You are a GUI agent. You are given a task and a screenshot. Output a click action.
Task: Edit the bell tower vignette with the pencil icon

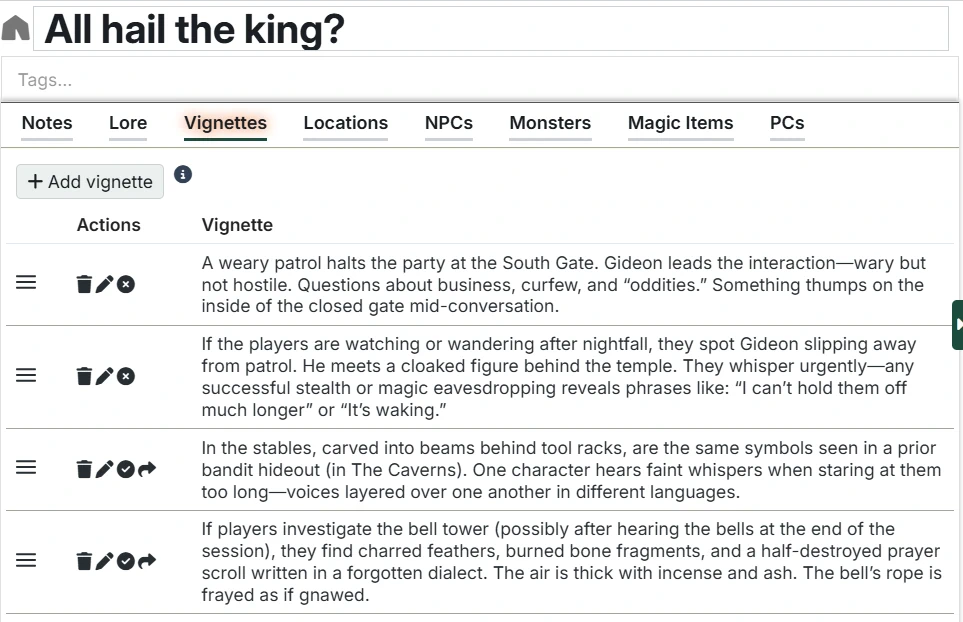click(103, 561)
